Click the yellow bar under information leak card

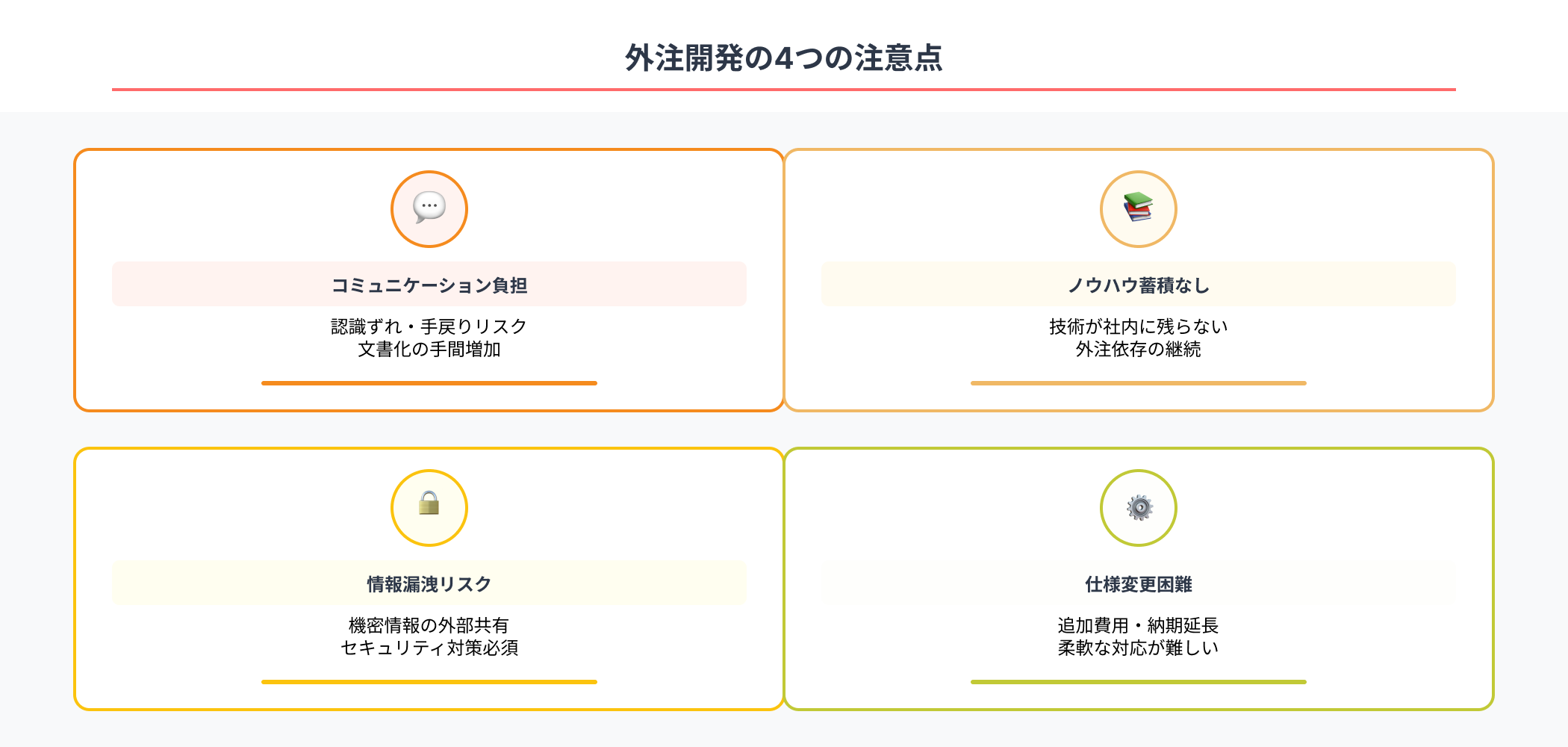click(429, 682)
